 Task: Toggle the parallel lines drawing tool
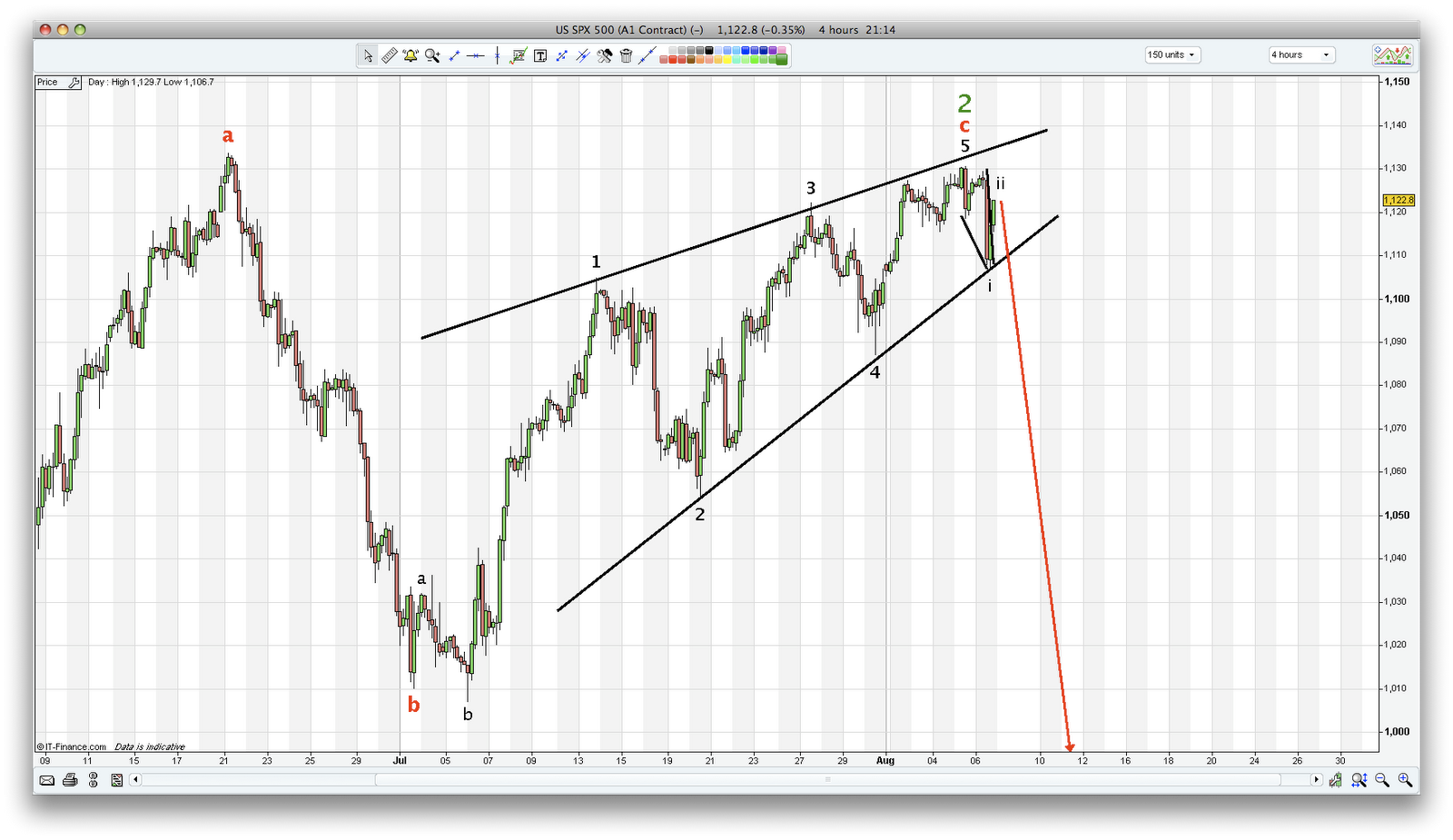[x=582, y=55]
